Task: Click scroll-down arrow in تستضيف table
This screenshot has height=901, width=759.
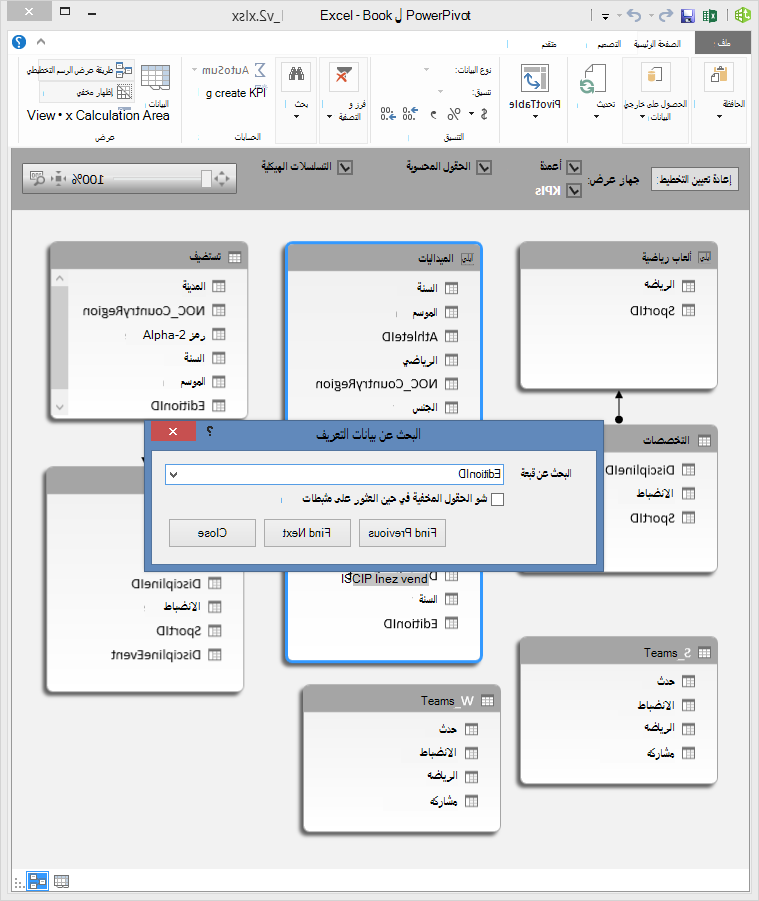Action: (60, 407)
